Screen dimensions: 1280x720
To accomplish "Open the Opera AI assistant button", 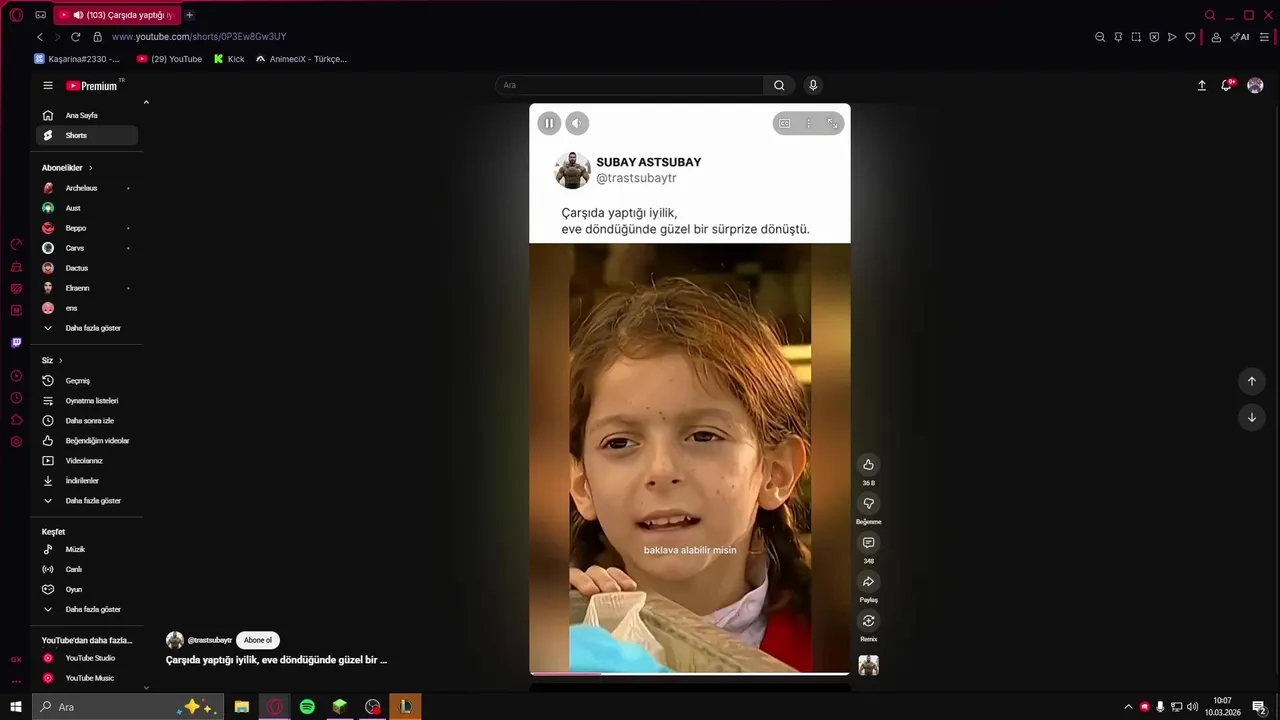I will 1240,37.
